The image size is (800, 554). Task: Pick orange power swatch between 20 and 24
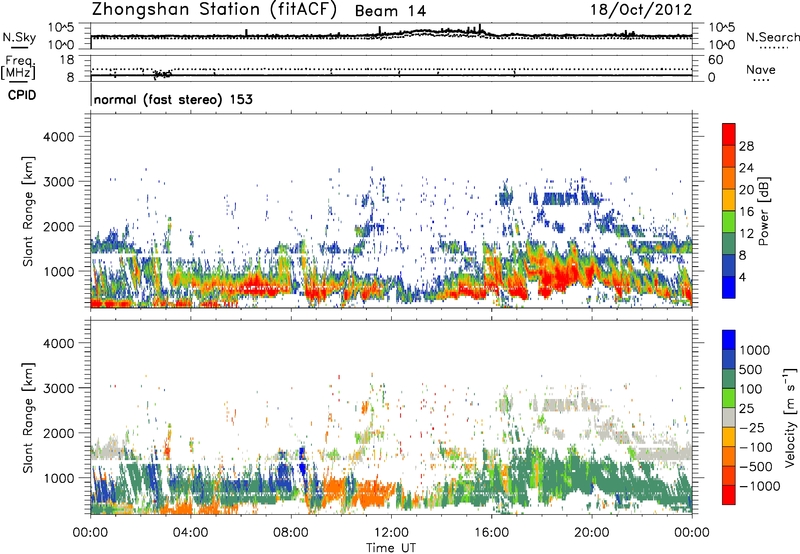point(729,179)
